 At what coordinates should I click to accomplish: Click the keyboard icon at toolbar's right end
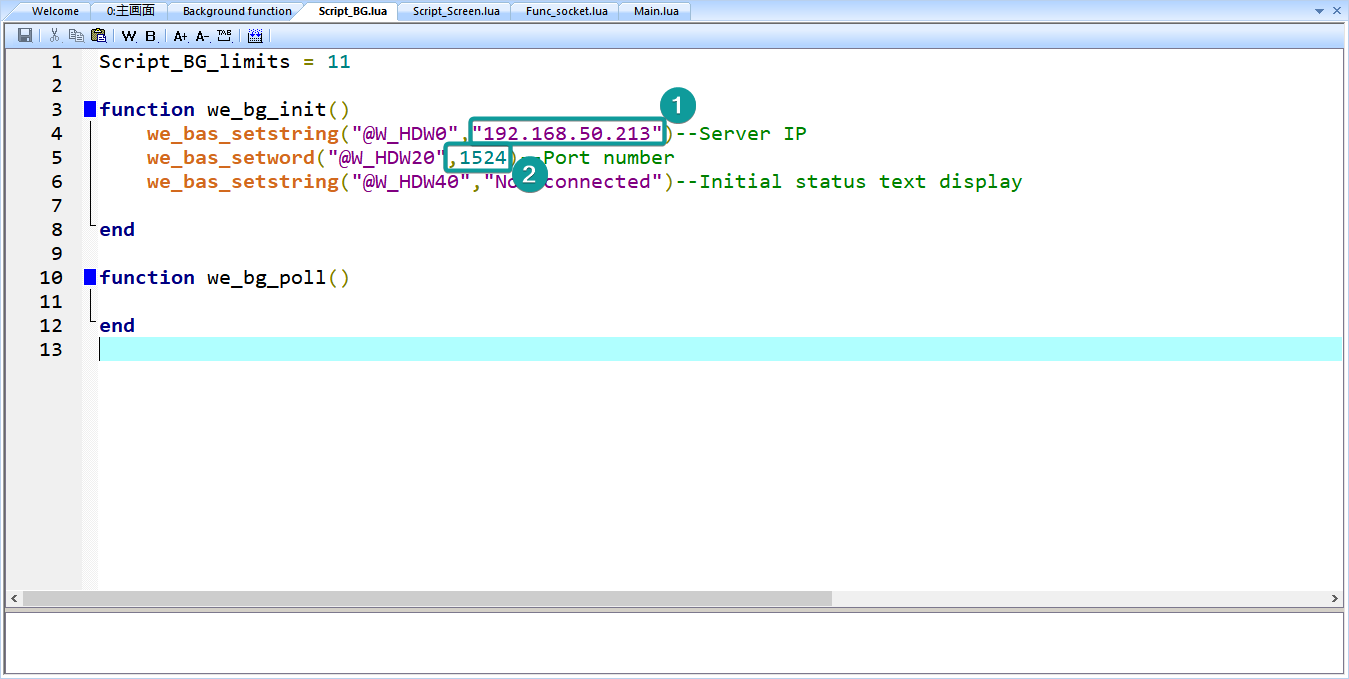point(254,35)
